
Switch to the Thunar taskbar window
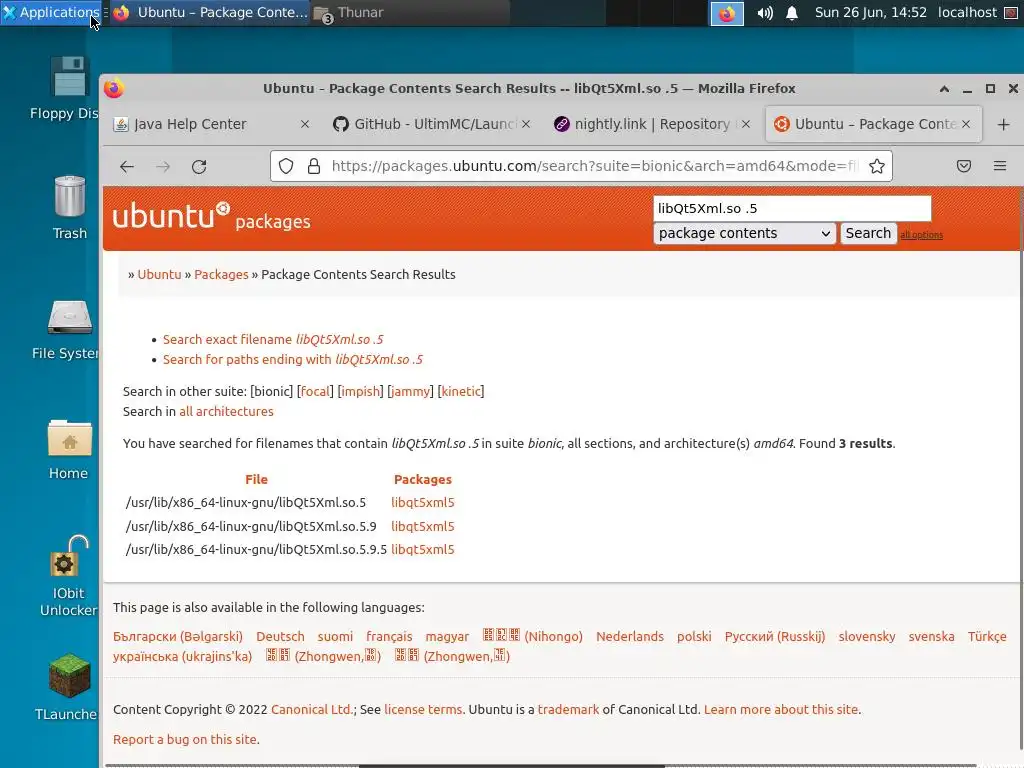click(x=410, y=12)
